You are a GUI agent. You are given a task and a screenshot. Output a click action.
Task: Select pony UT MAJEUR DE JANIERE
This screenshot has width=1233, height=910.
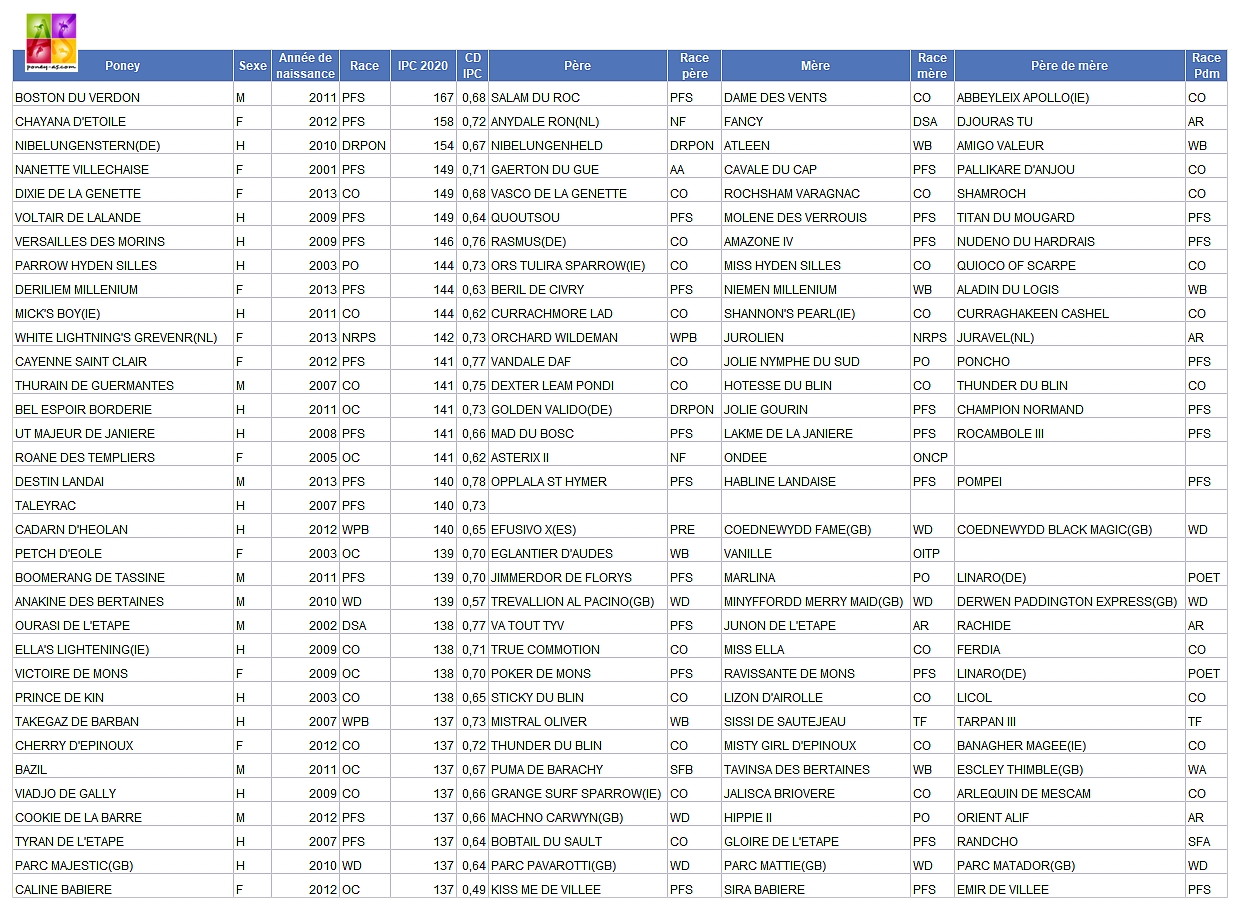85,434
